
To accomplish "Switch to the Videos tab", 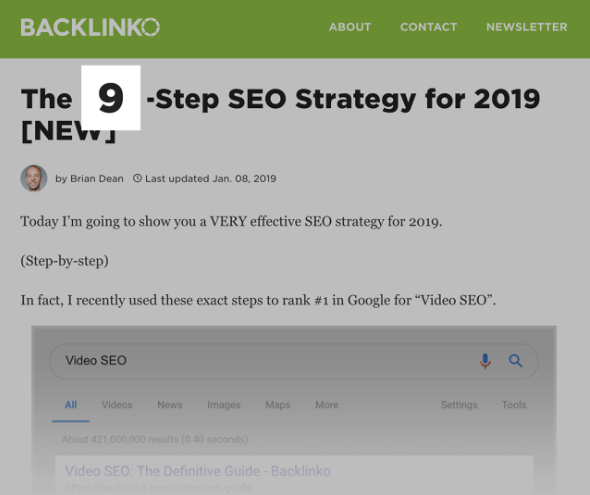I will point(117,405).
